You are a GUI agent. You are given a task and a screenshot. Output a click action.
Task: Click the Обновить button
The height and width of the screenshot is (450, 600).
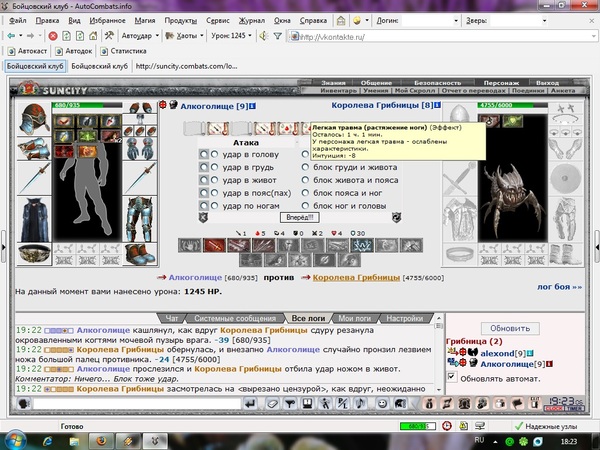[x=510, y=328]
